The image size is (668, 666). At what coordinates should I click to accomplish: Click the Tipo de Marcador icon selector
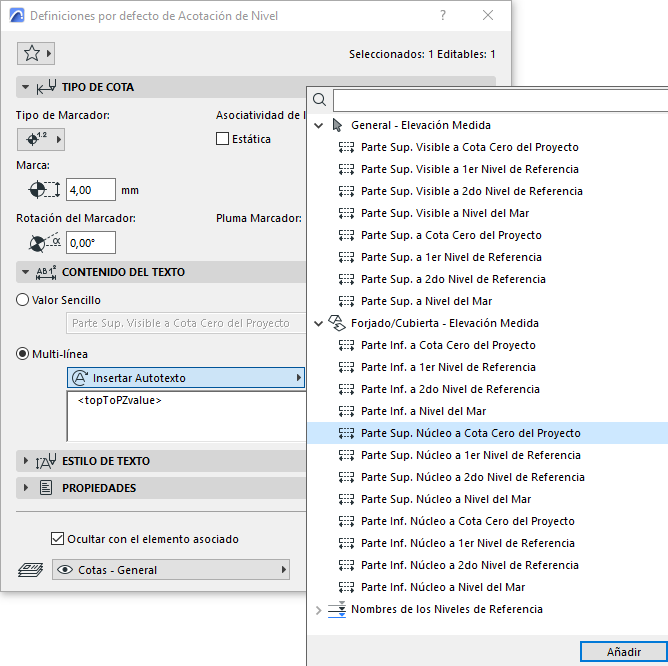(41, 139)
